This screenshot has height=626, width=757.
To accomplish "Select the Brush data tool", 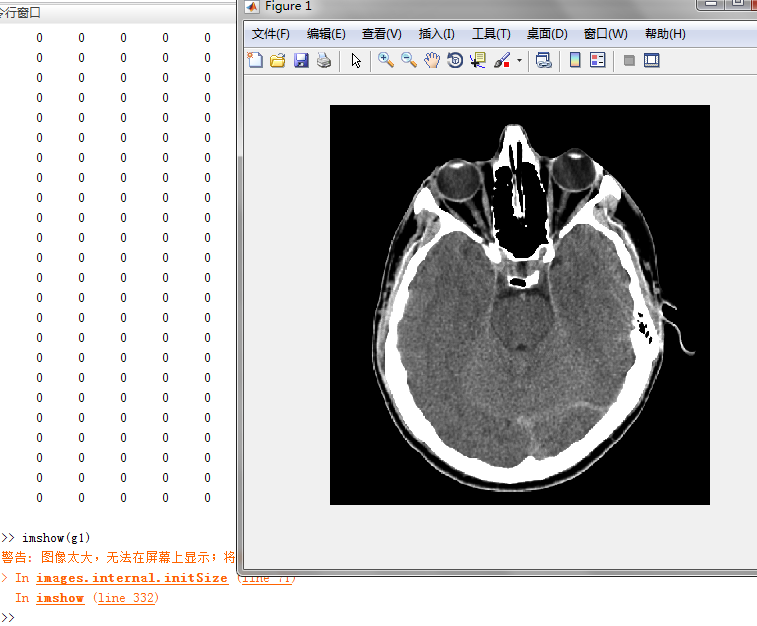I will pyautogui.click(x=502, y=60).
